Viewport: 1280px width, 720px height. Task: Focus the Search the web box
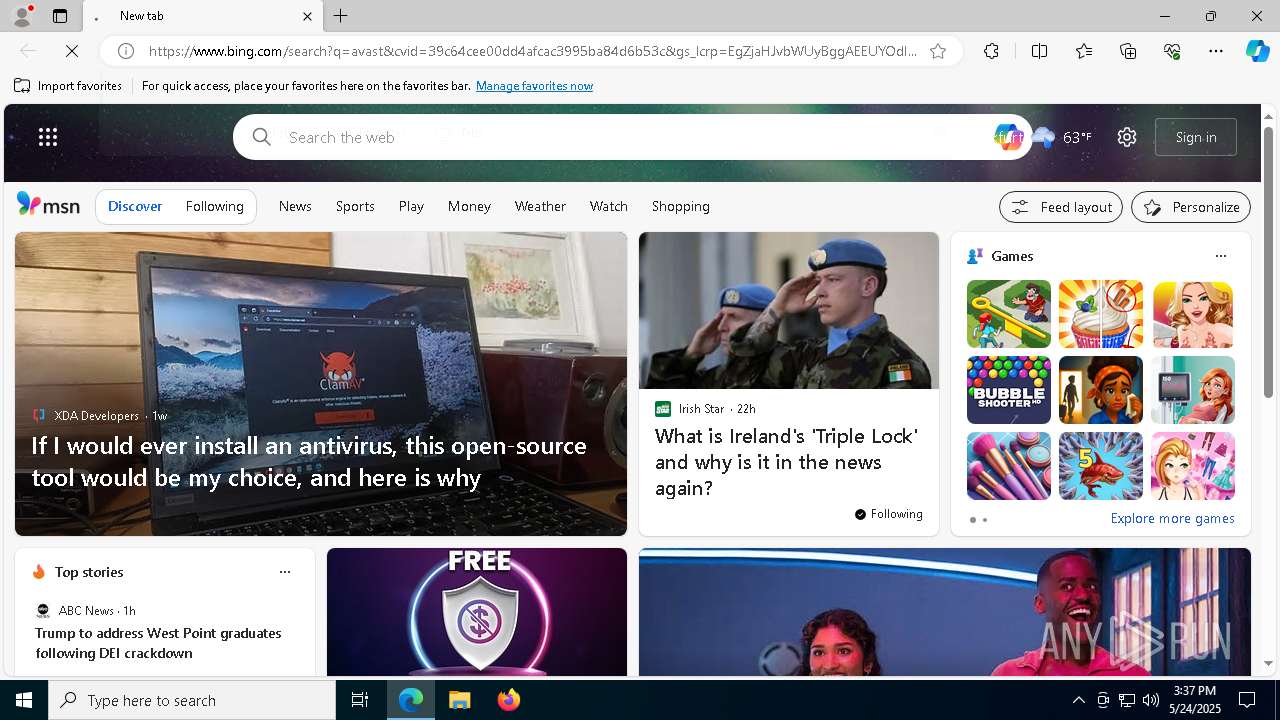630,137
